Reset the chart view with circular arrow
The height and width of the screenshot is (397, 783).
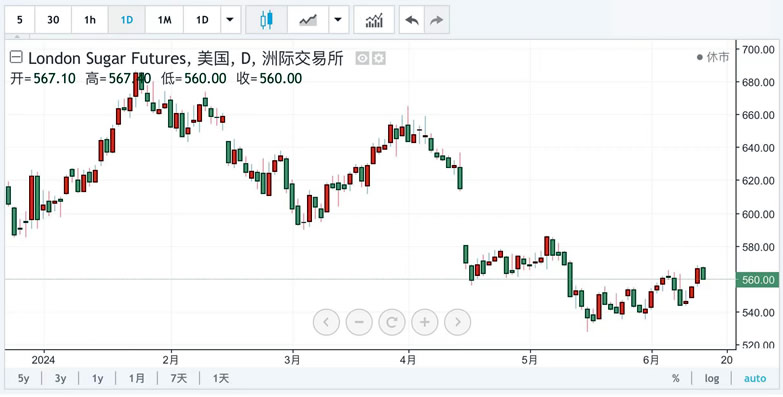[x=392, y=322]
